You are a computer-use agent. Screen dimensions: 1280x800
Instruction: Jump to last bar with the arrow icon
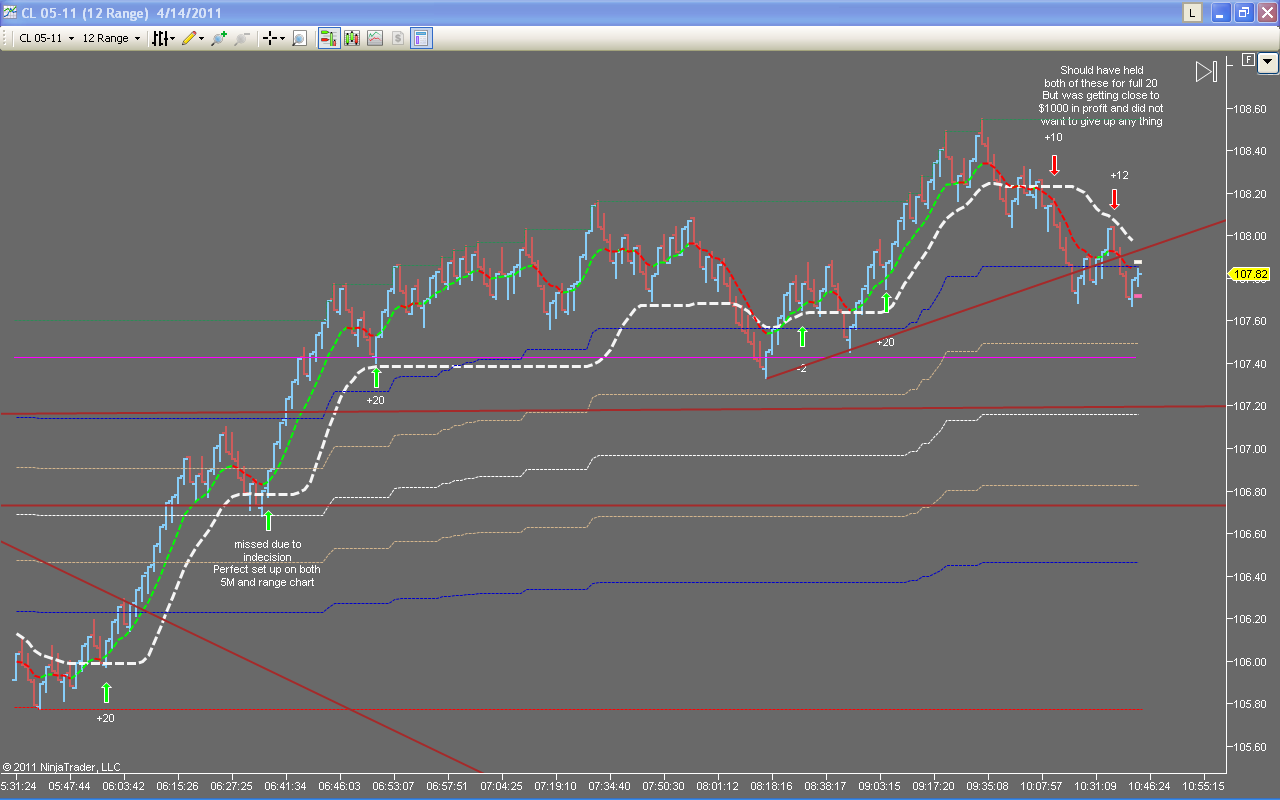(1206, 71)
